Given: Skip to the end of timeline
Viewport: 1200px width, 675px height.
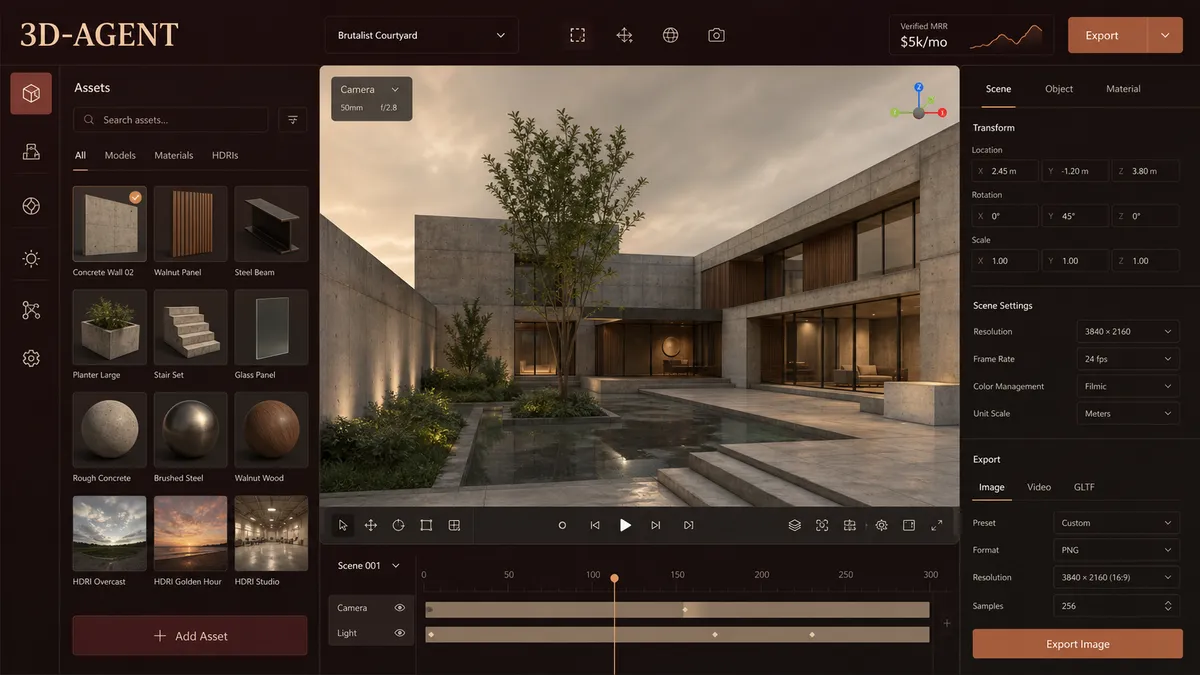Looking at the screenshot, I should coord(689,525).
